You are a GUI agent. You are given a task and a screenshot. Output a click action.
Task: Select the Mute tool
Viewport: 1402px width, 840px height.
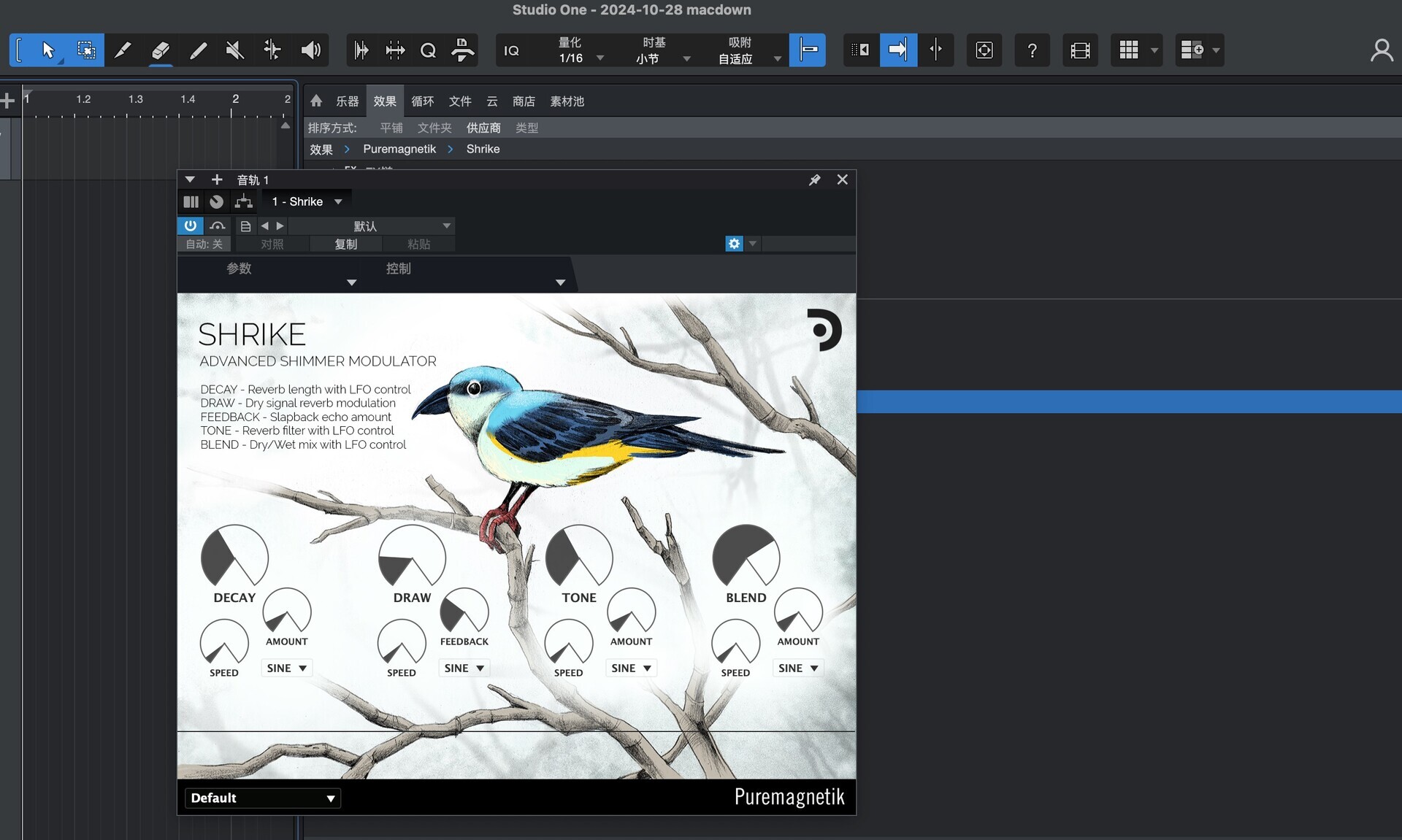(235, 50)
